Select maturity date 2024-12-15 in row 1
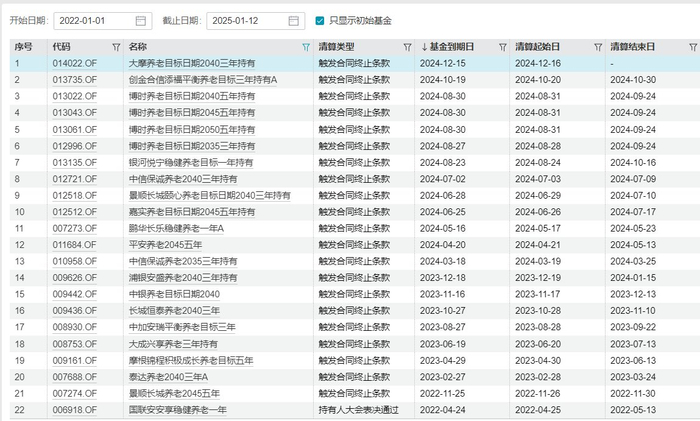 point(443,63)
